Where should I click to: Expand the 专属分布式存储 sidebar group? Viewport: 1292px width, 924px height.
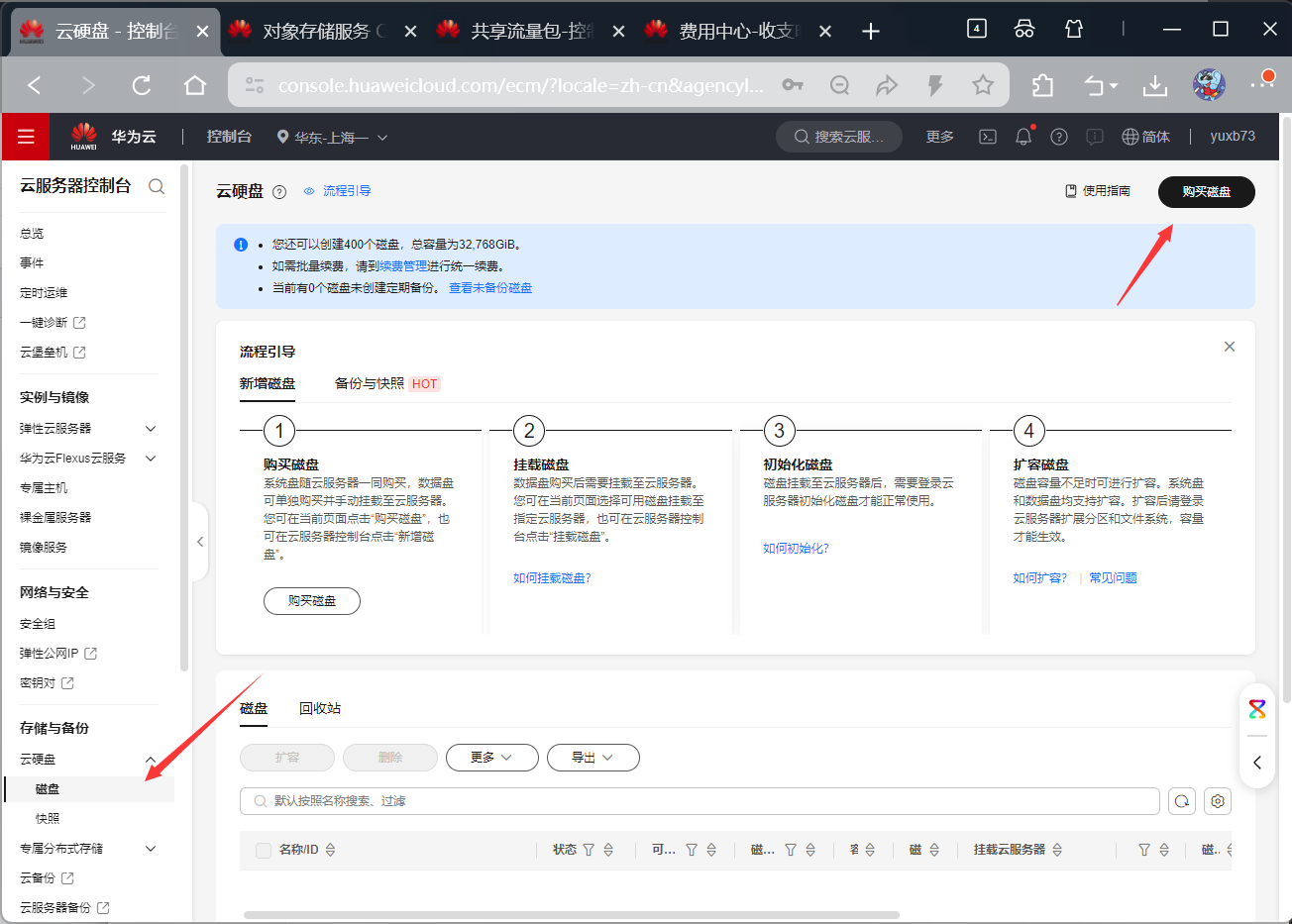[151, 849]
